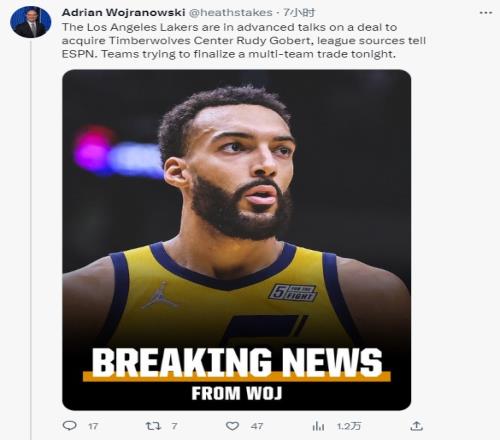The height and width of the screenshot is (440, 500).
Task: Click the FROM WOJ caption in the image
Action: tap(237, 393)
